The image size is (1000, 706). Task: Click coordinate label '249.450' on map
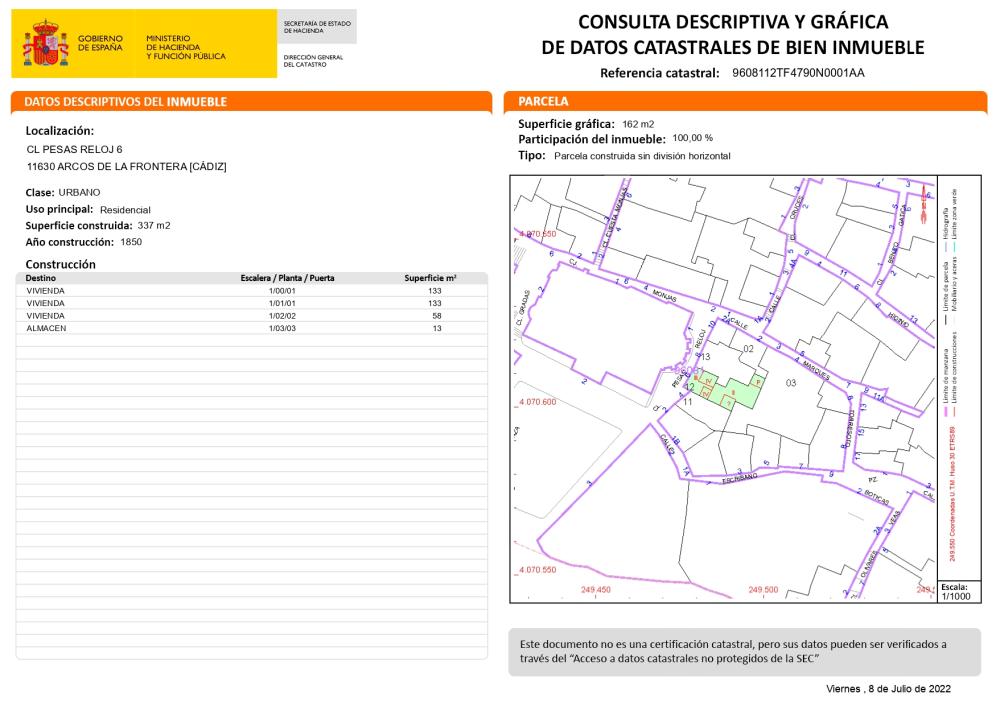coord(596,590)
